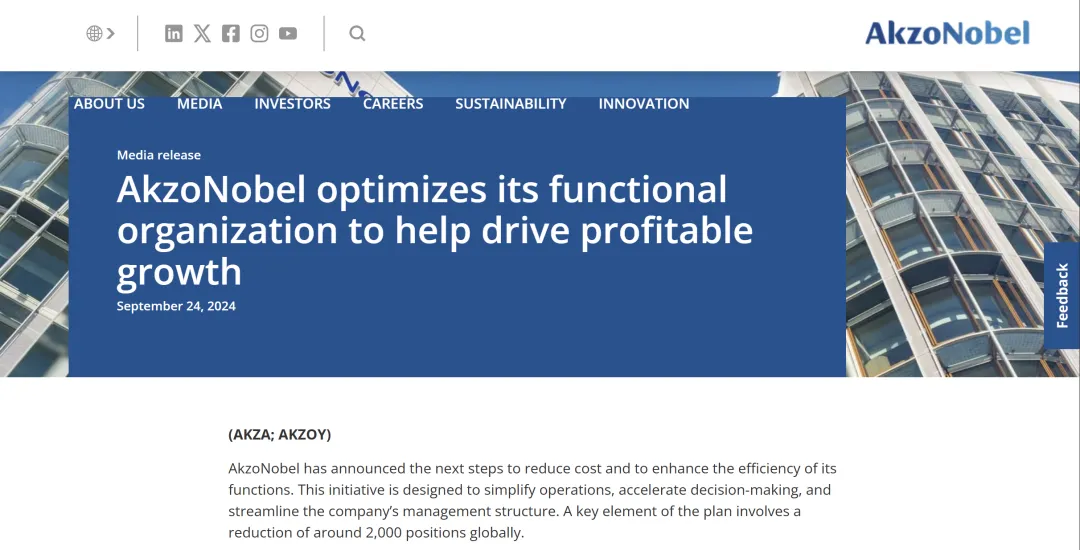
Task: Click the building photo on right
Action: 962,224
